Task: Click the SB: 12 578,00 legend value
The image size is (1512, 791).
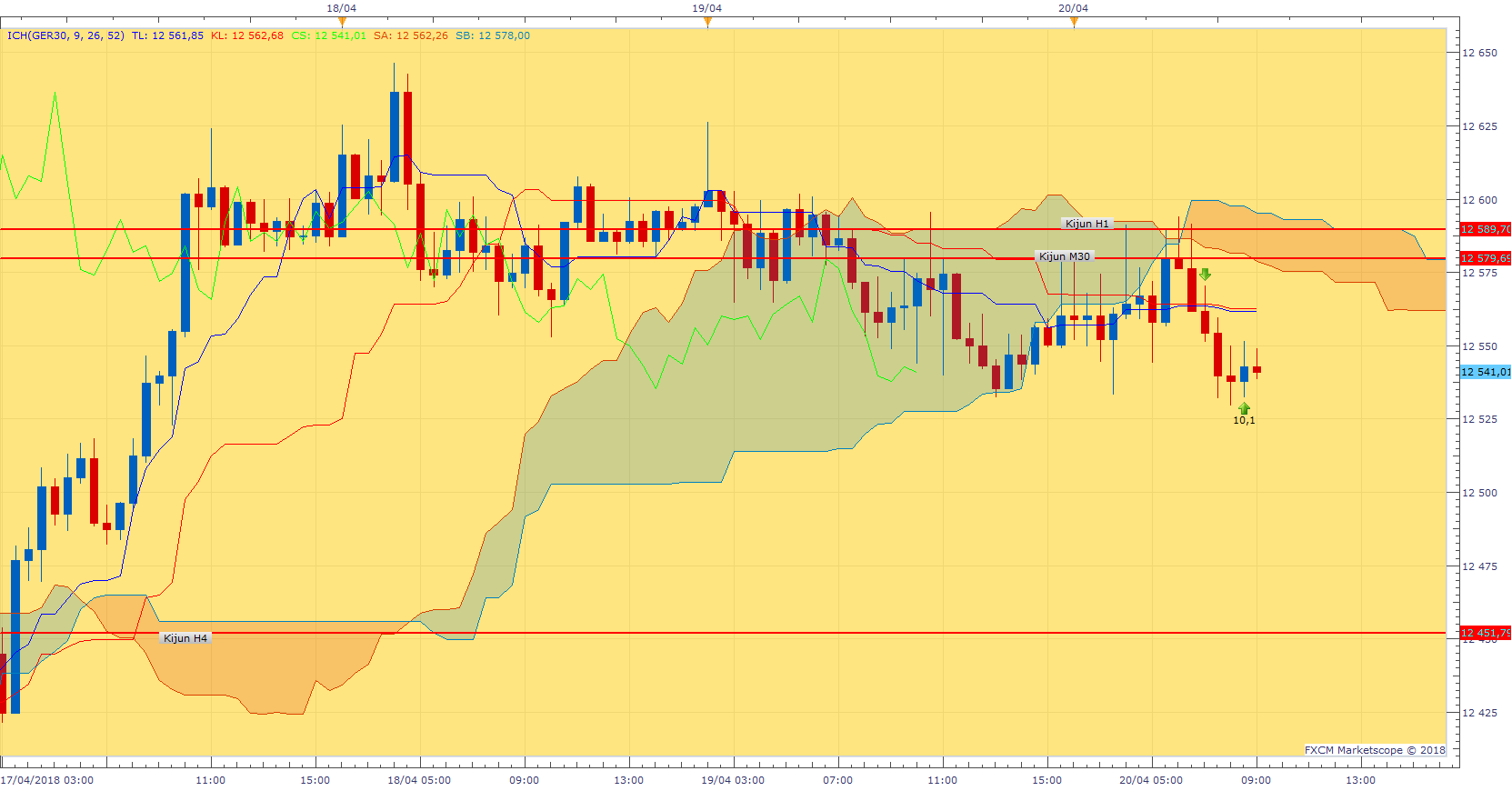Action: coord(493,36)
